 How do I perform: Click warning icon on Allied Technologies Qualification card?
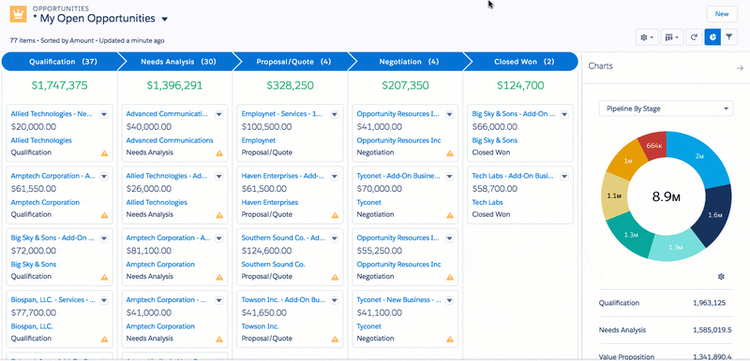click(x=104, y=153)
